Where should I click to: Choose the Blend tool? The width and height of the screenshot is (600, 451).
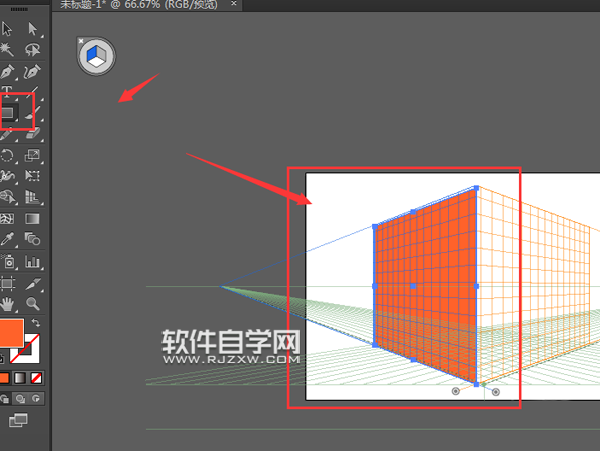click(x=33, y=239)
